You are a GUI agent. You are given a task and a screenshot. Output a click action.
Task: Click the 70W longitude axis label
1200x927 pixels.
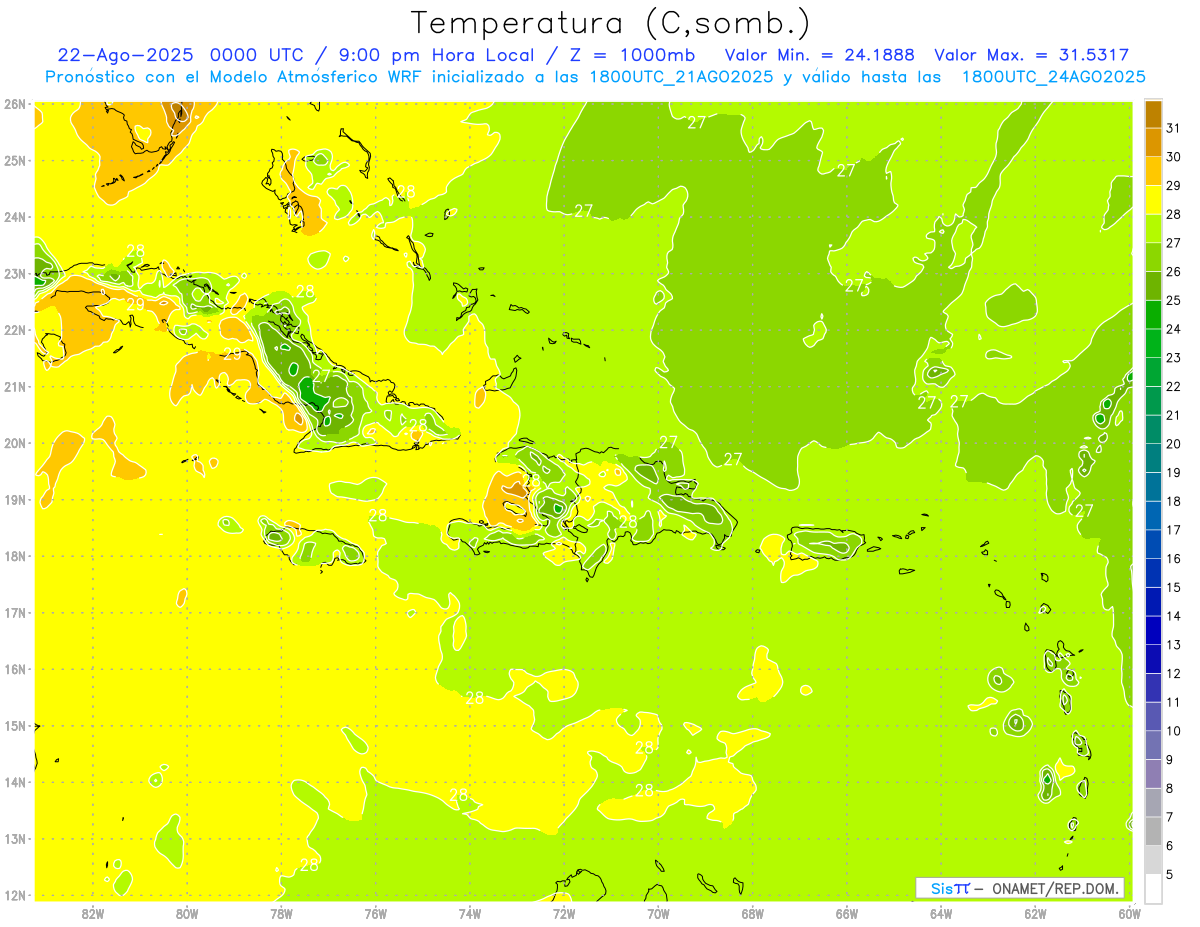click(x=658, y=913)
